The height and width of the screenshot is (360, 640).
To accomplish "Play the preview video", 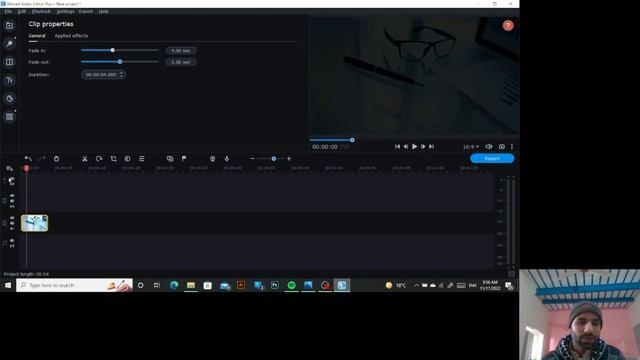I will pyautogui.click(x=415, y=147).
